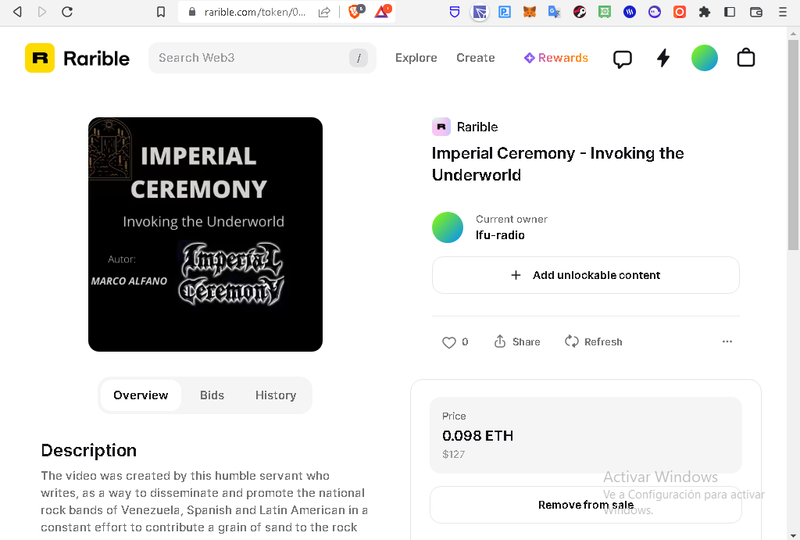Screen dimensions: 800x540
Task: Open the Brave Shields lion icon
Action: [356, 12]
